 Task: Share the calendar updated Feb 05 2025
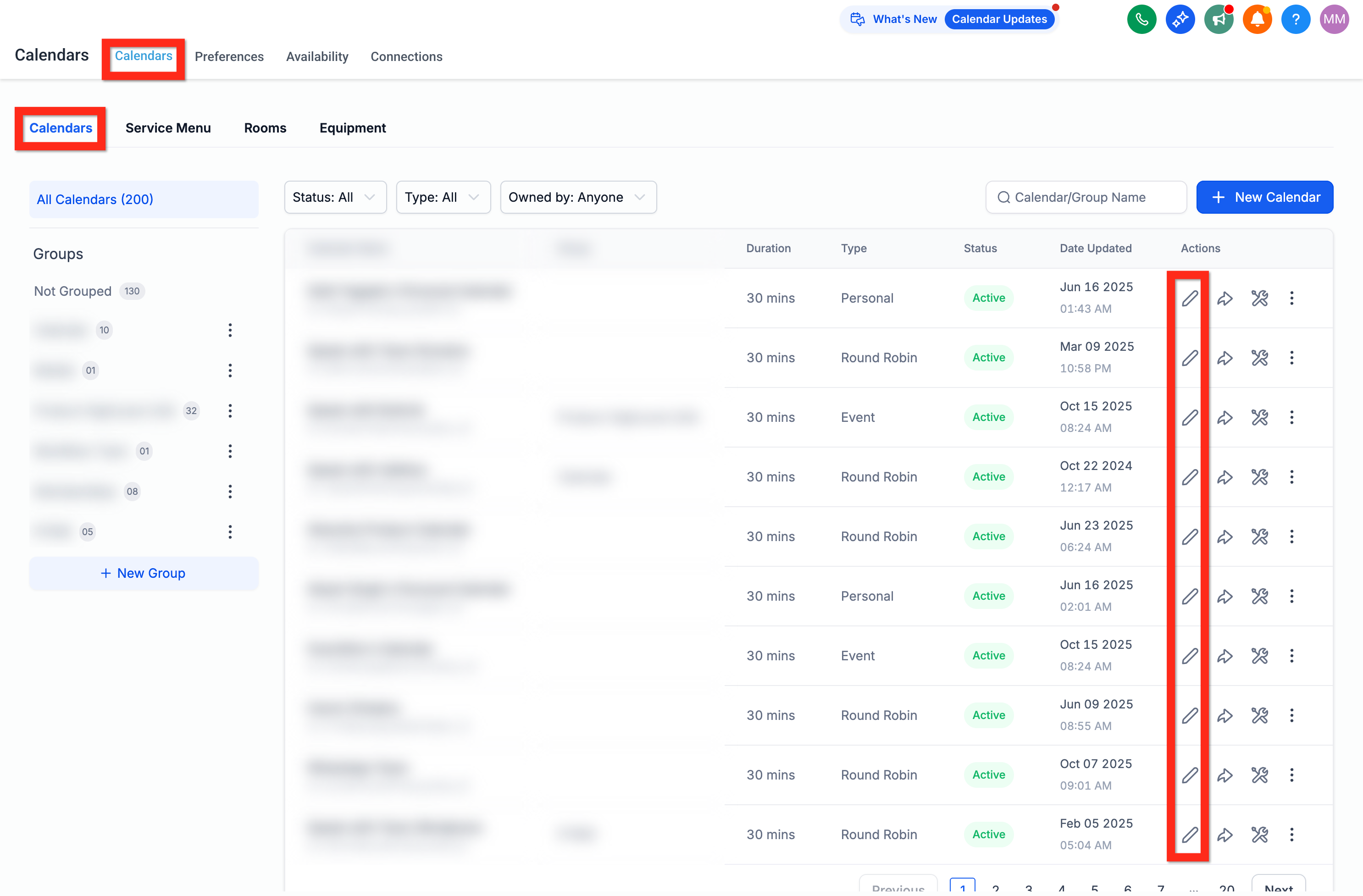tap(1225, 835)
